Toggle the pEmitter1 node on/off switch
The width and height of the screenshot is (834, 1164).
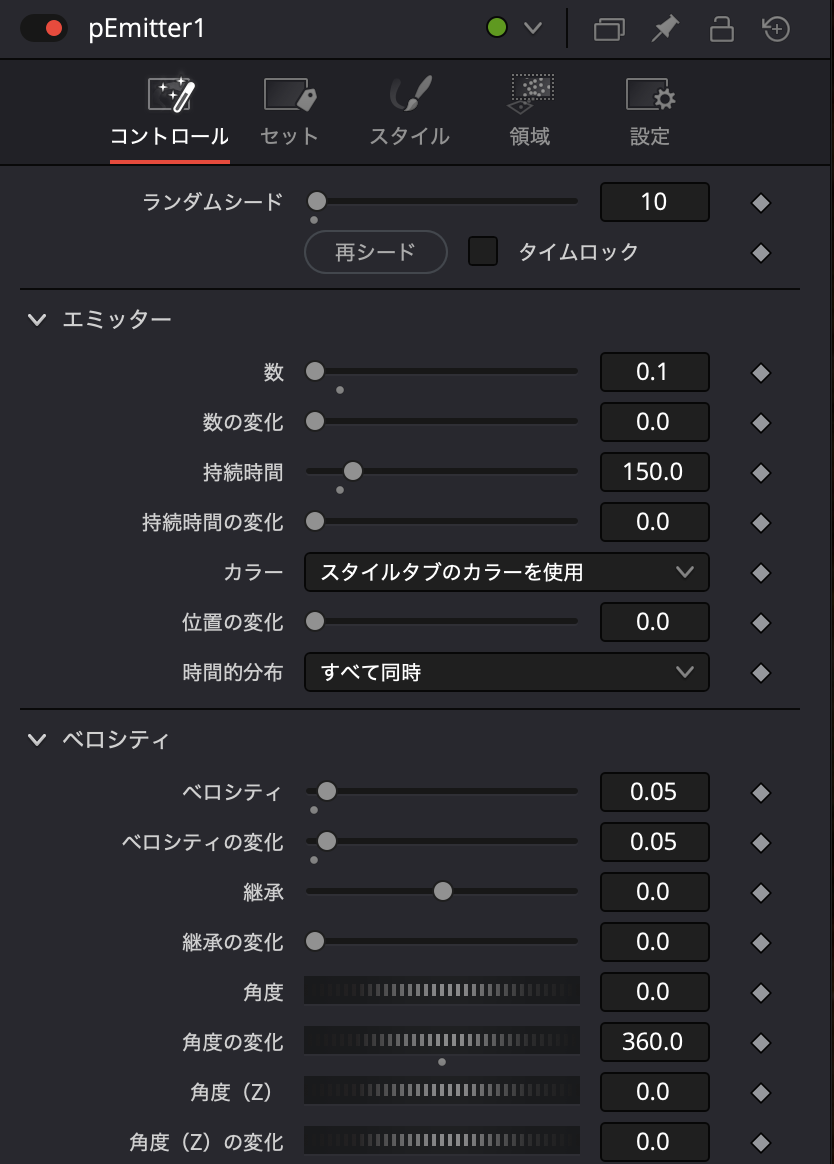coord(44,28)
